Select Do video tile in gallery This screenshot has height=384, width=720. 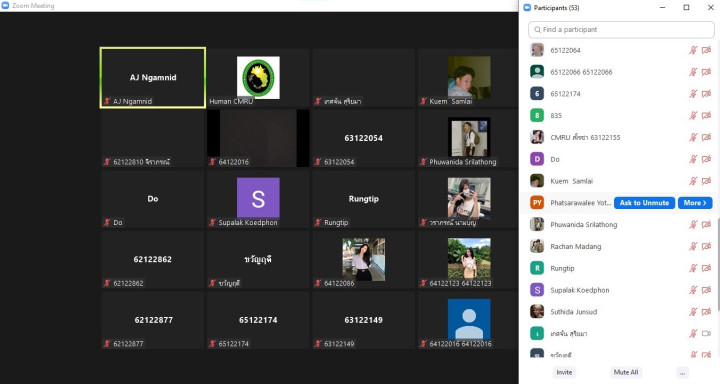[153, 199]
